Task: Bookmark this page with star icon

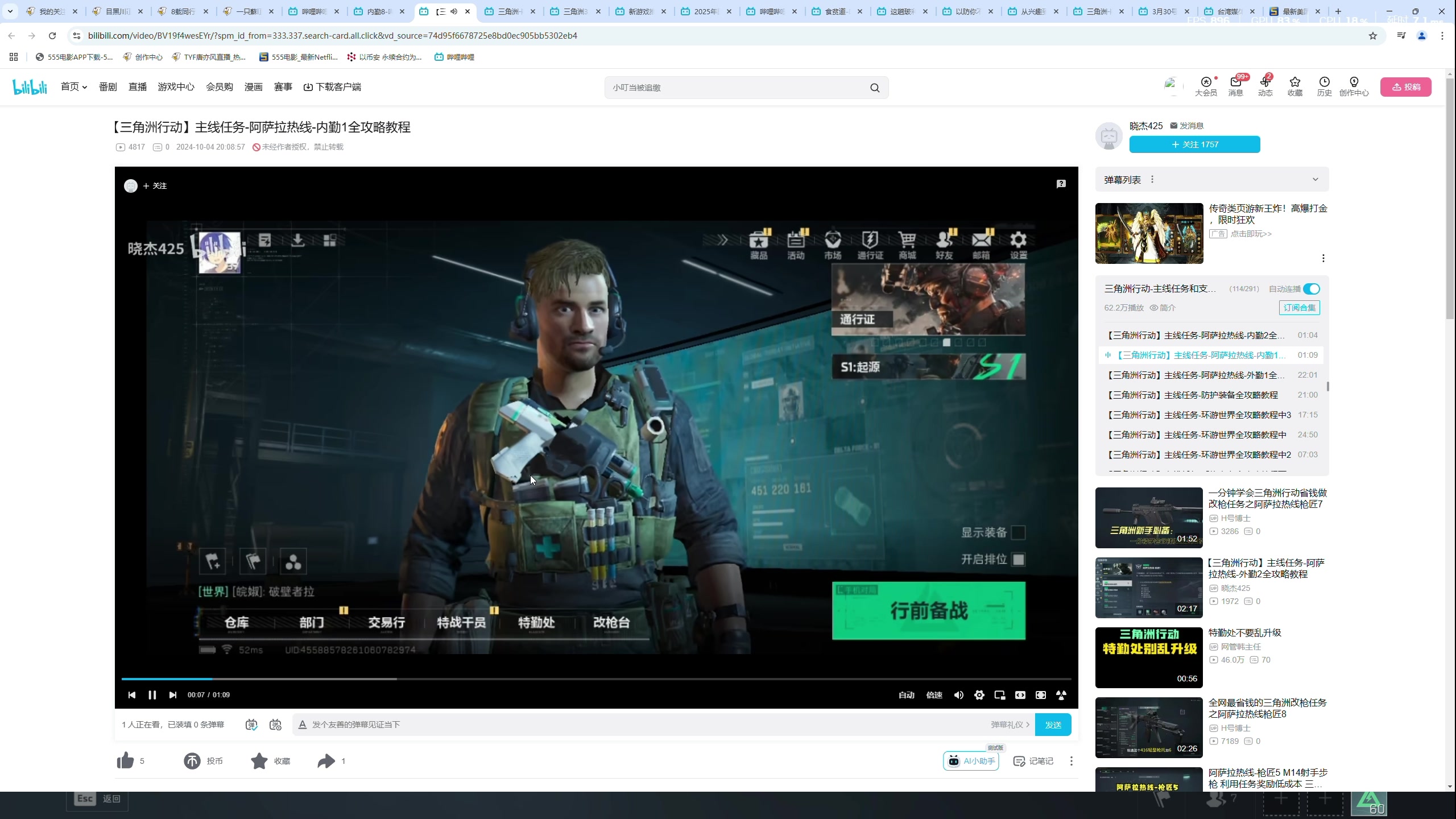Action: [1373, 36]
